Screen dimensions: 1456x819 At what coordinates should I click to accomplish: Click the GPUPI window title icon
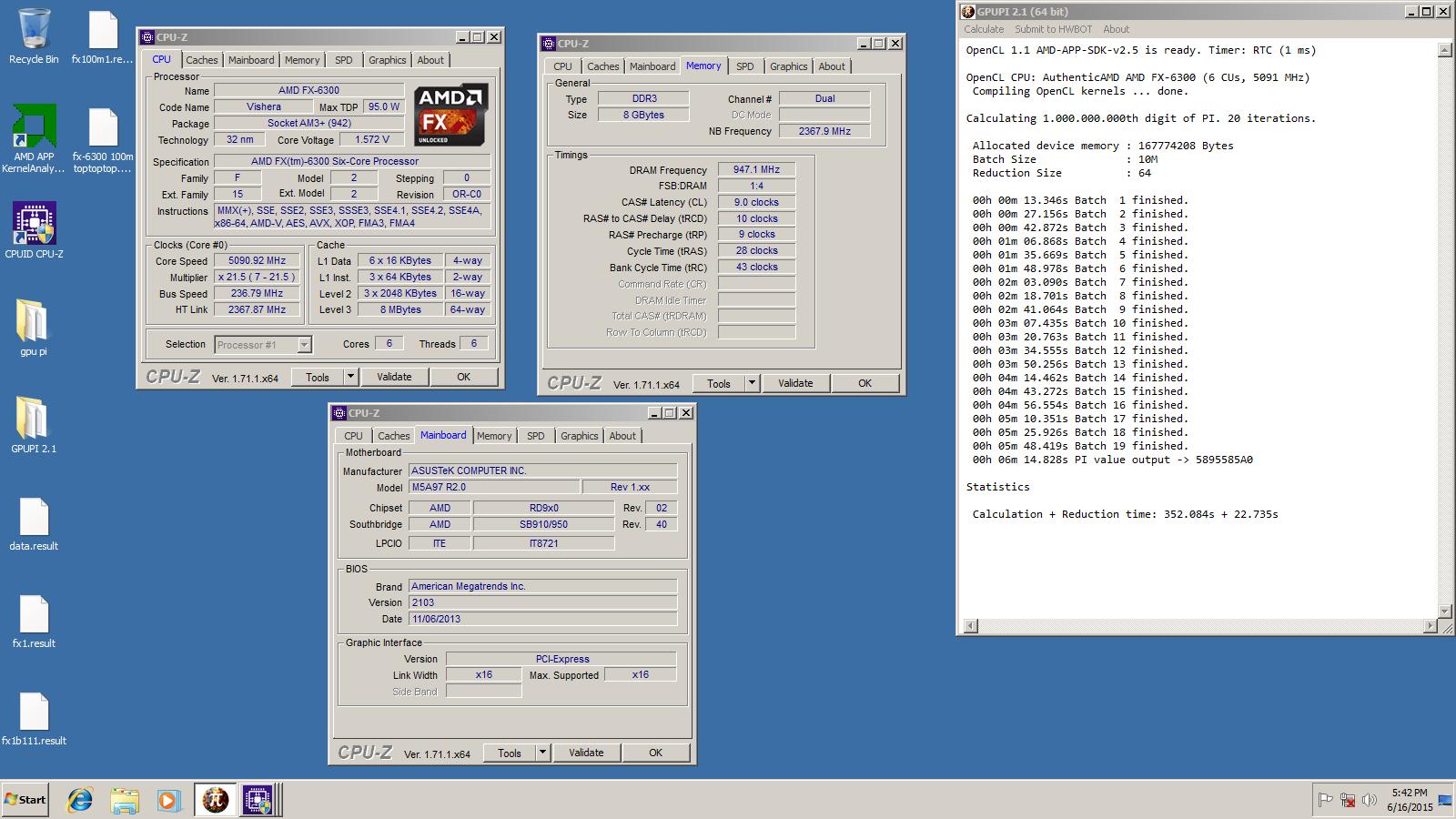coord(968,12)
